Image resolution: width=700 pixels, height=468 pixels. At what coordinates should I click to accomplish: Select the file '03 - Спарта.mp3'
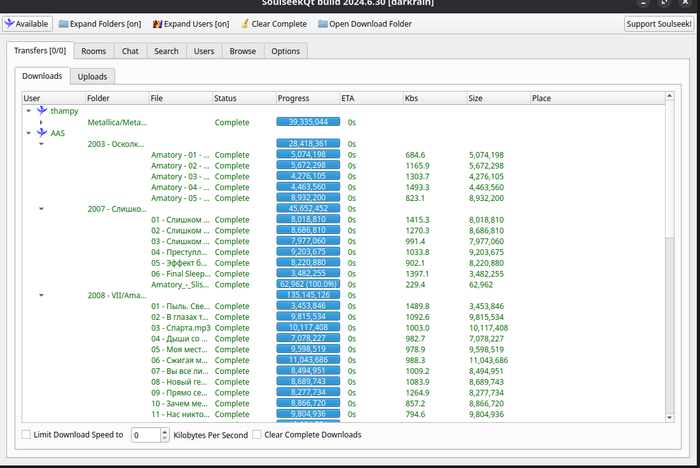(x=181, y=328)
